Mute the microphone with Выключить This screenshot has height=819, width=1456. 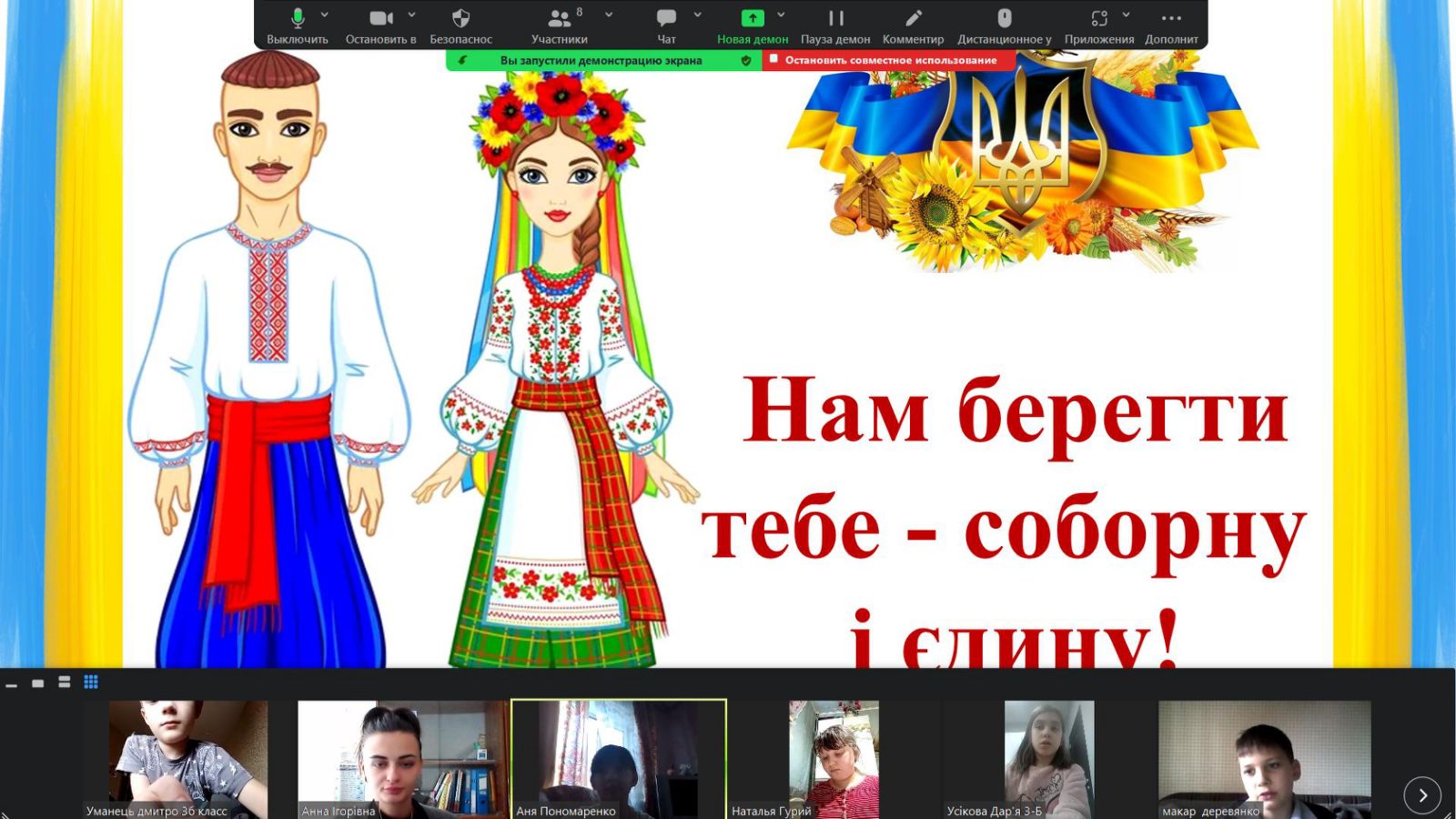(x=297, y=25)
